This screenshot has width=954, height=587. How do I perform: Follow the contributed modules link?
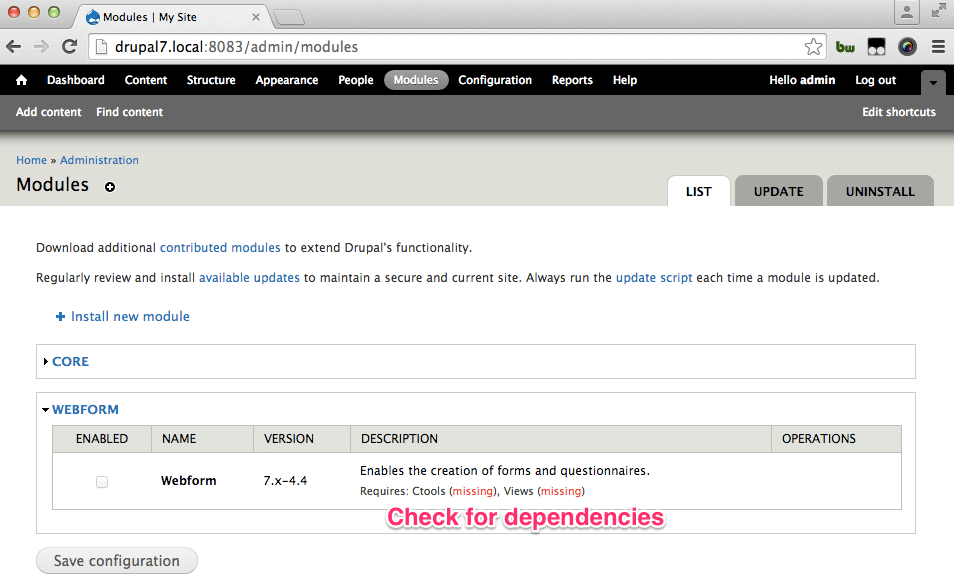click(220, 248)
